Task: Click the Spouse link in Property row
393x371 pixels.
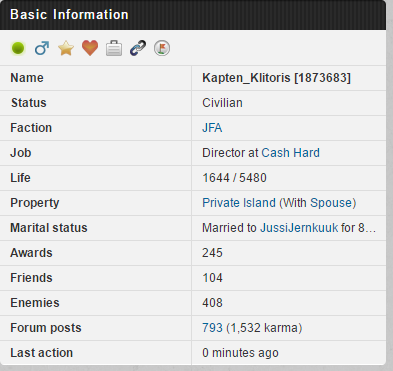Action: tap(331, 203)
